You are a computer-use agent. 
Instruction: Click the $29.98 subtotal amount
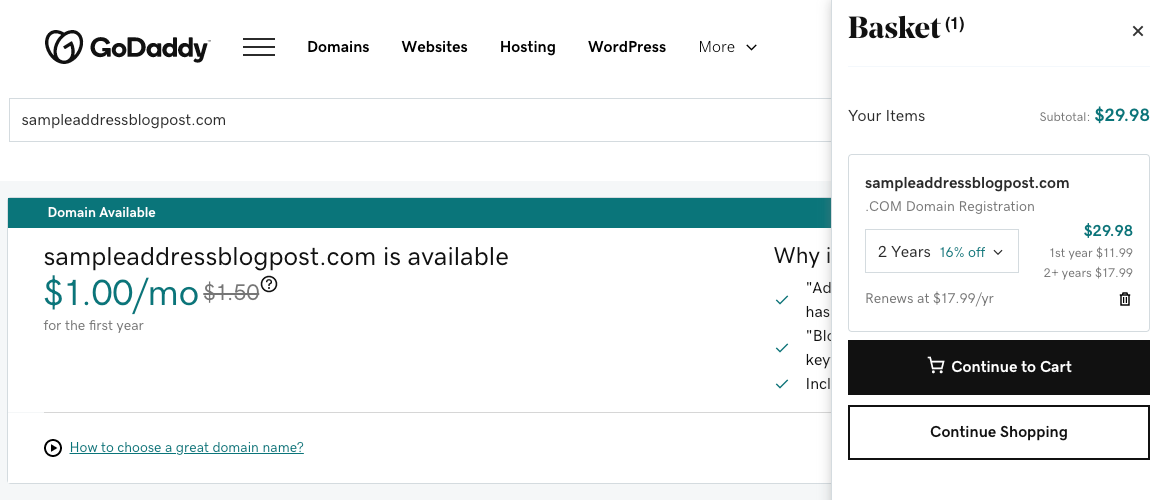(x=1122, y=115)
